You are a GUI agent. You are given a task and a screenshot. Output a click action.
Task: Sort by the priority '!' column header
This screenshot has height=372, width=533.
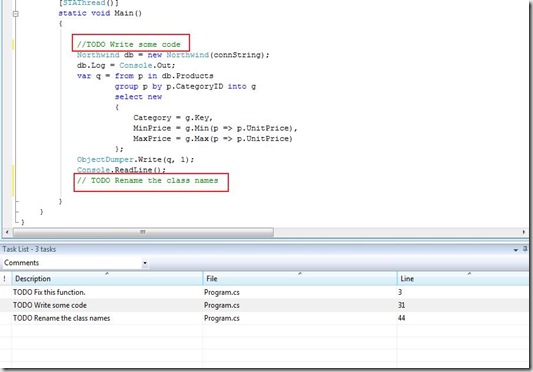click(x=5, y=278)
